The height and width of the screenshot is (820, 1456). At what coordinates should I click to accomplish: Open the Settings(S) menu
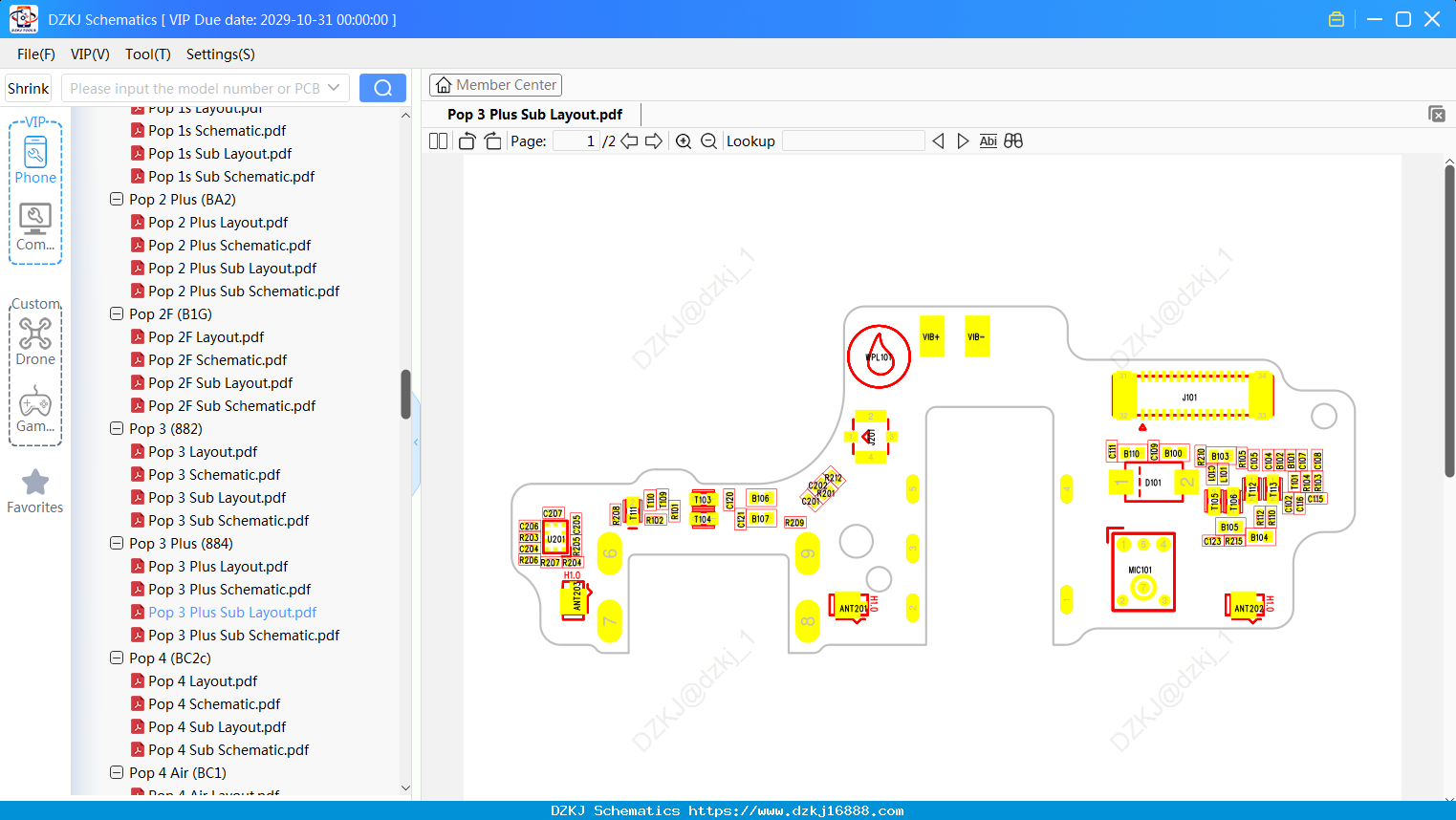coord(221,54)
